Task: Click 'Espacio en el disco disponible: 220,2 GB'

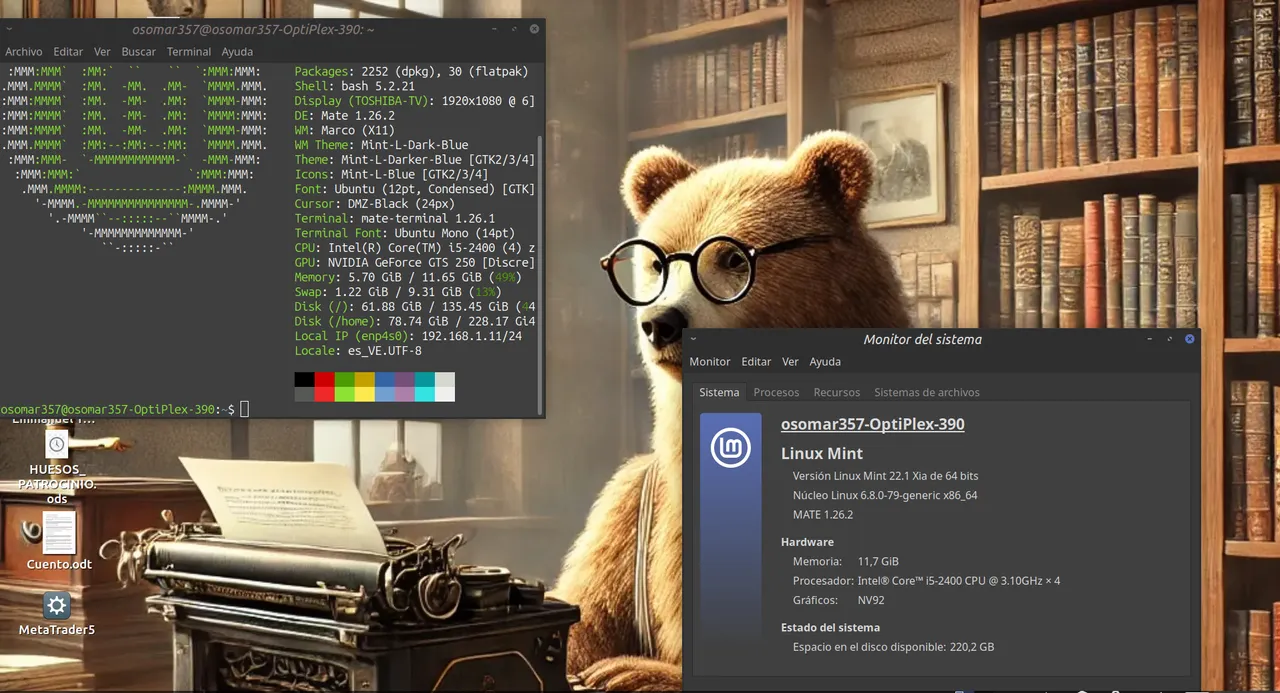Action: pyautogui.click(x=893, y=647)
